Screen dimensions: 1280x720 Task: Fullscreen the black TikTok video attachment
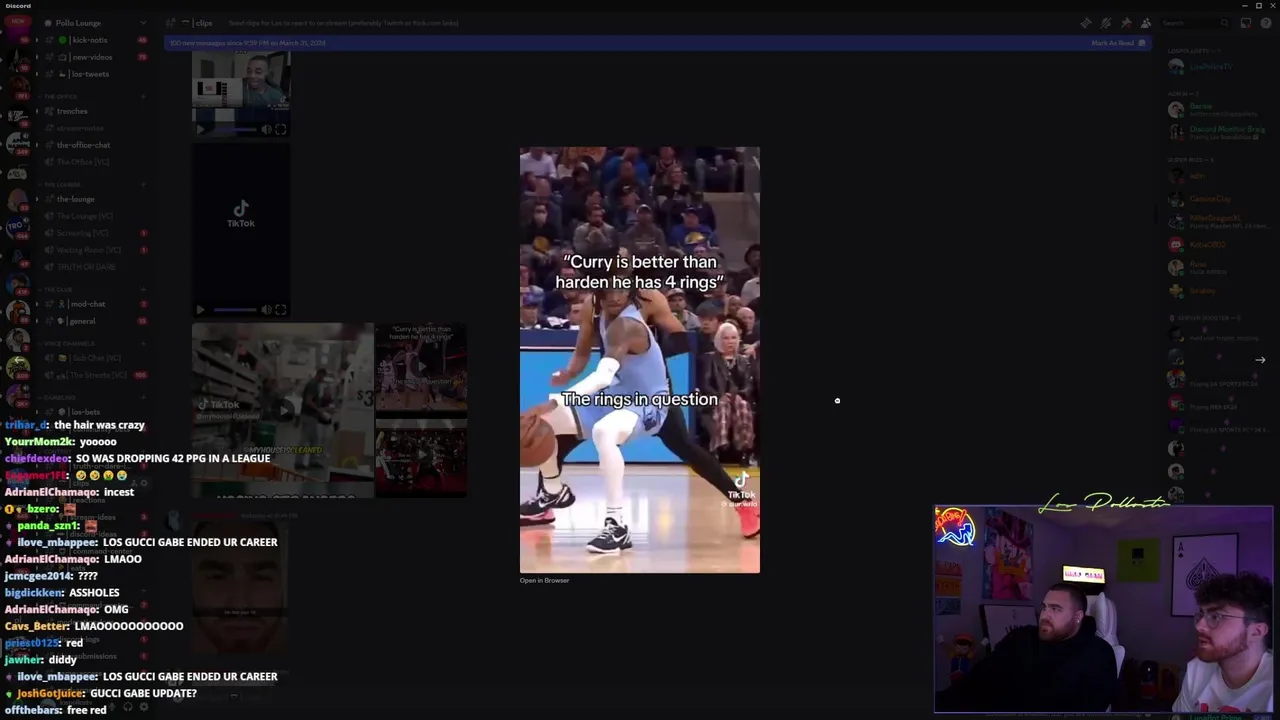point(281,310)
